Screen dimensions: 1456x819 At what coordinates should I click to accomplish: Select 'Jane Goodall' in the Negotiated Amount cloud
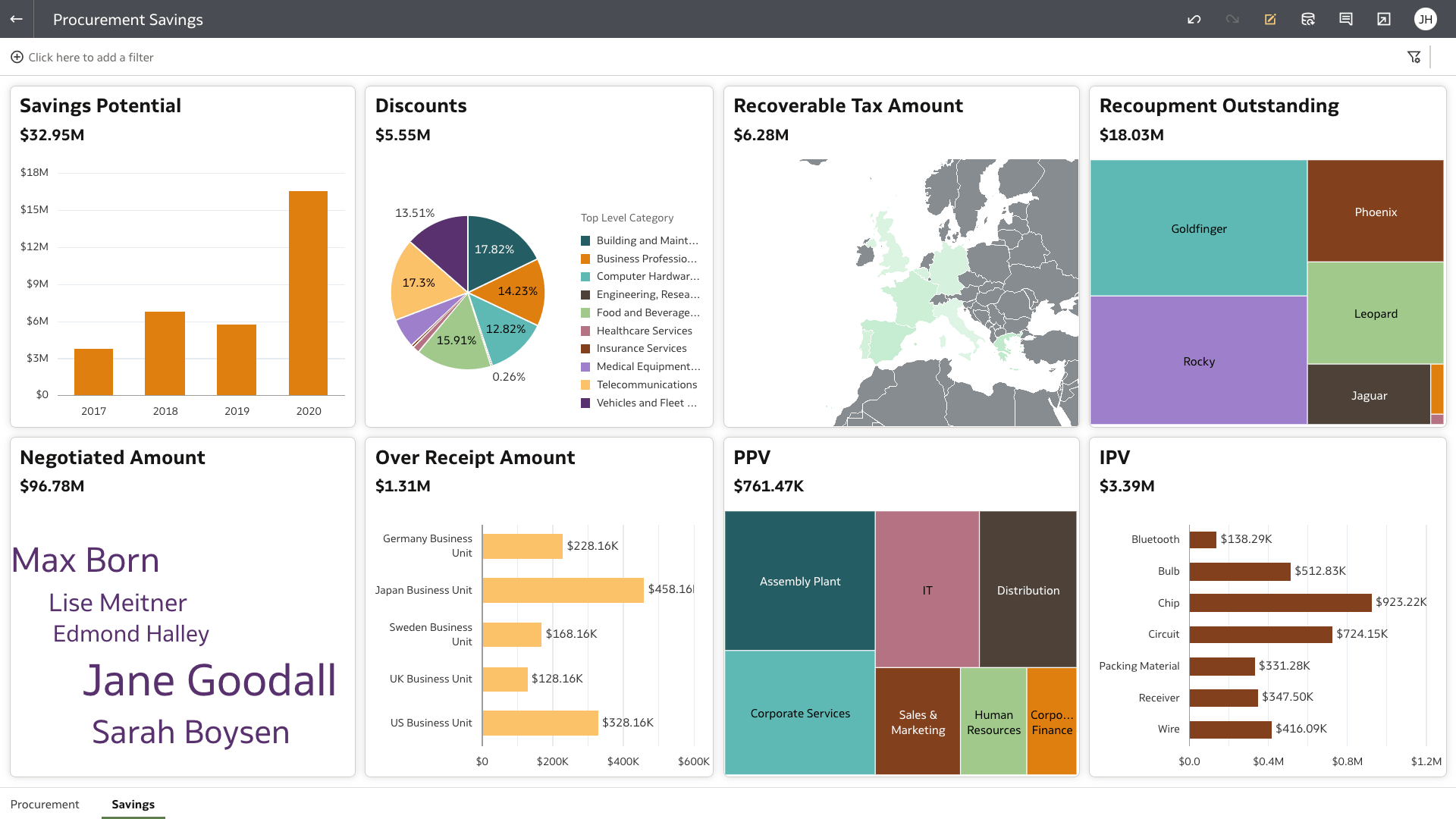coord(210,681)
